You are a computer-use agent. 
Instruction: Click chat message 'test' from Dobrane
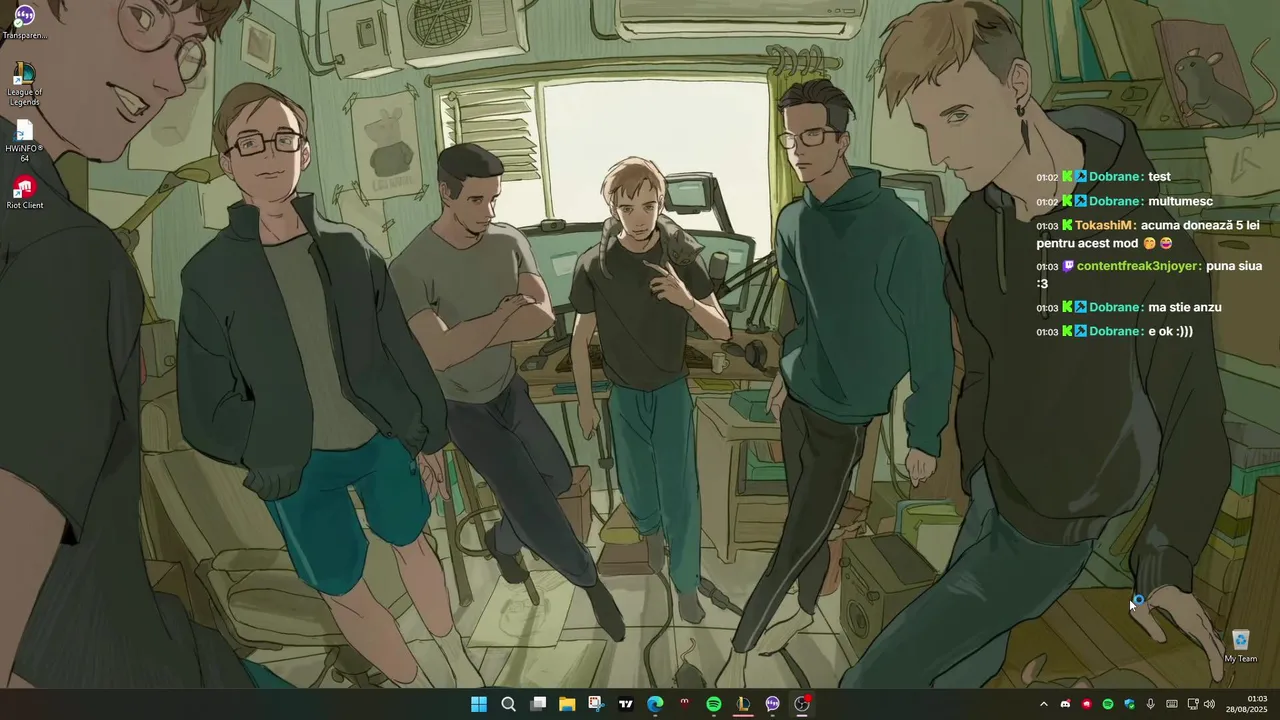pos(1159,177)
